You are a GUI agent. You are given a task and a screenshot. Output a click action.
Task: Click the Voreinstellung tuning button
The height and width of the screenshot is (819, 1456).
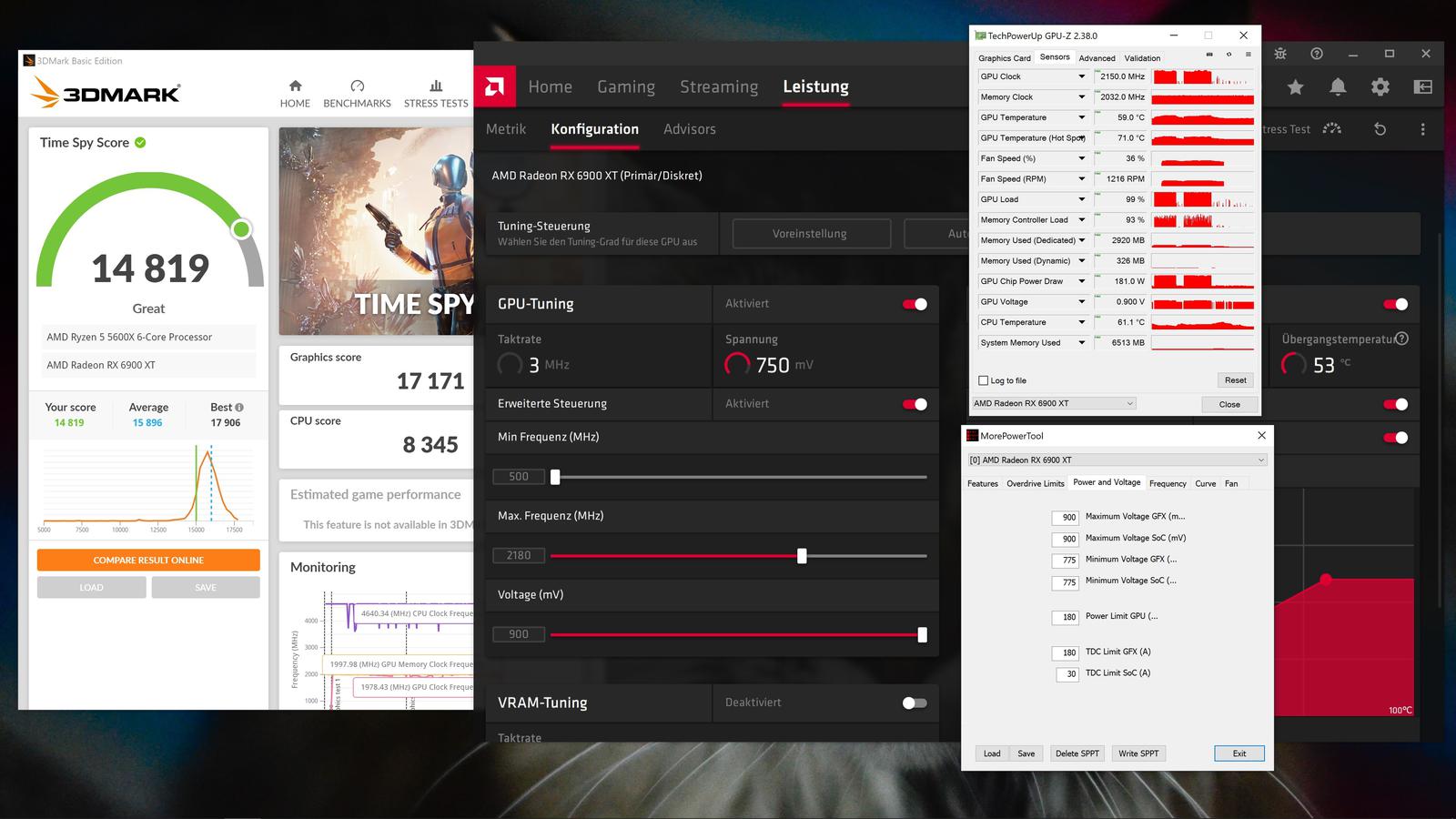(x=810, y=234)
